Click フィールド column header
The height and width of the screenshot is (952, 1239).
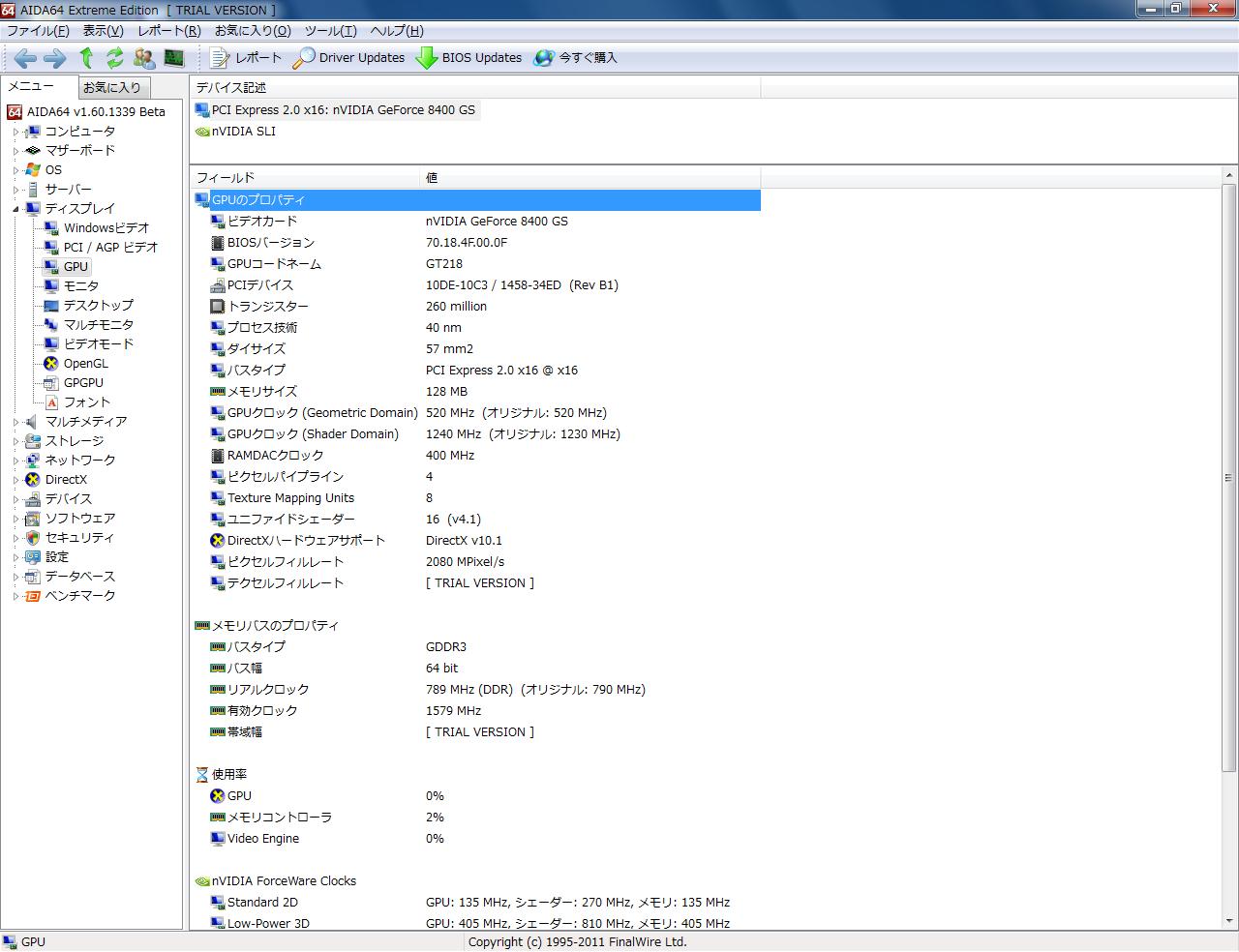tap(306, 178)
